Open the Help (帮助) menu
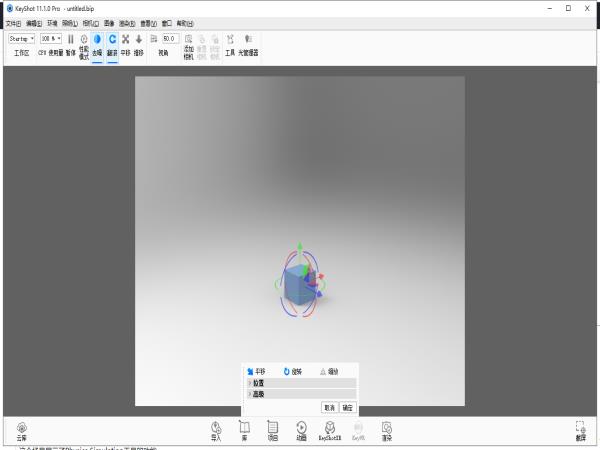The height and width of the screenshot is (450, 600). (185, 23)
